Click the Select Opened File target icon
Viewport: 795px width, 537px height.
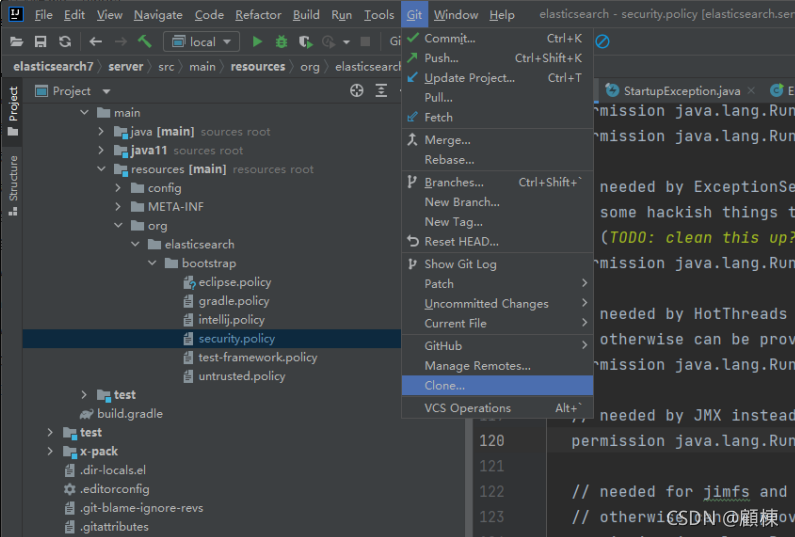click(357, 91)
